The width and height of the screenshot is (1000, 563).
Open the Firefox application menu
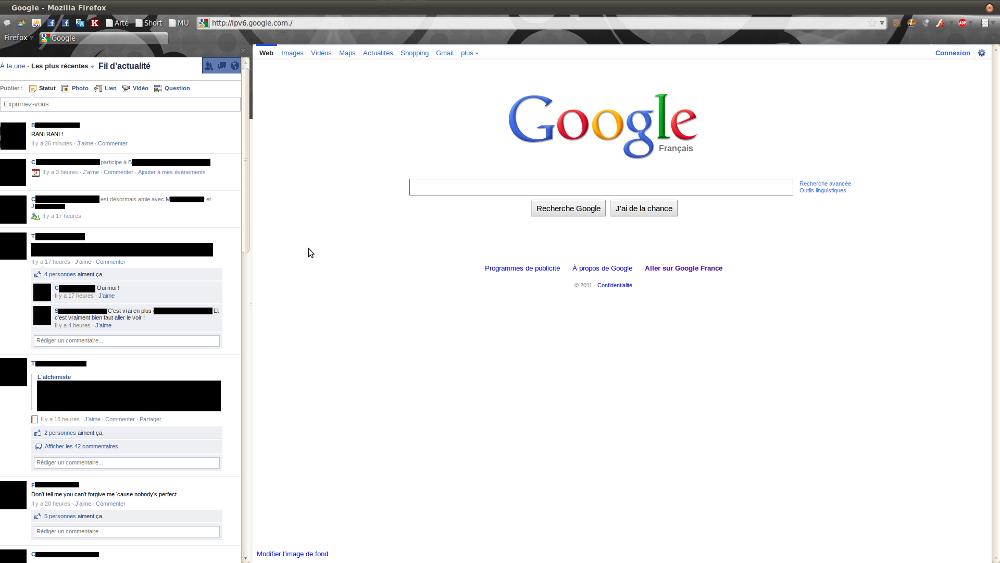(18, 38)
